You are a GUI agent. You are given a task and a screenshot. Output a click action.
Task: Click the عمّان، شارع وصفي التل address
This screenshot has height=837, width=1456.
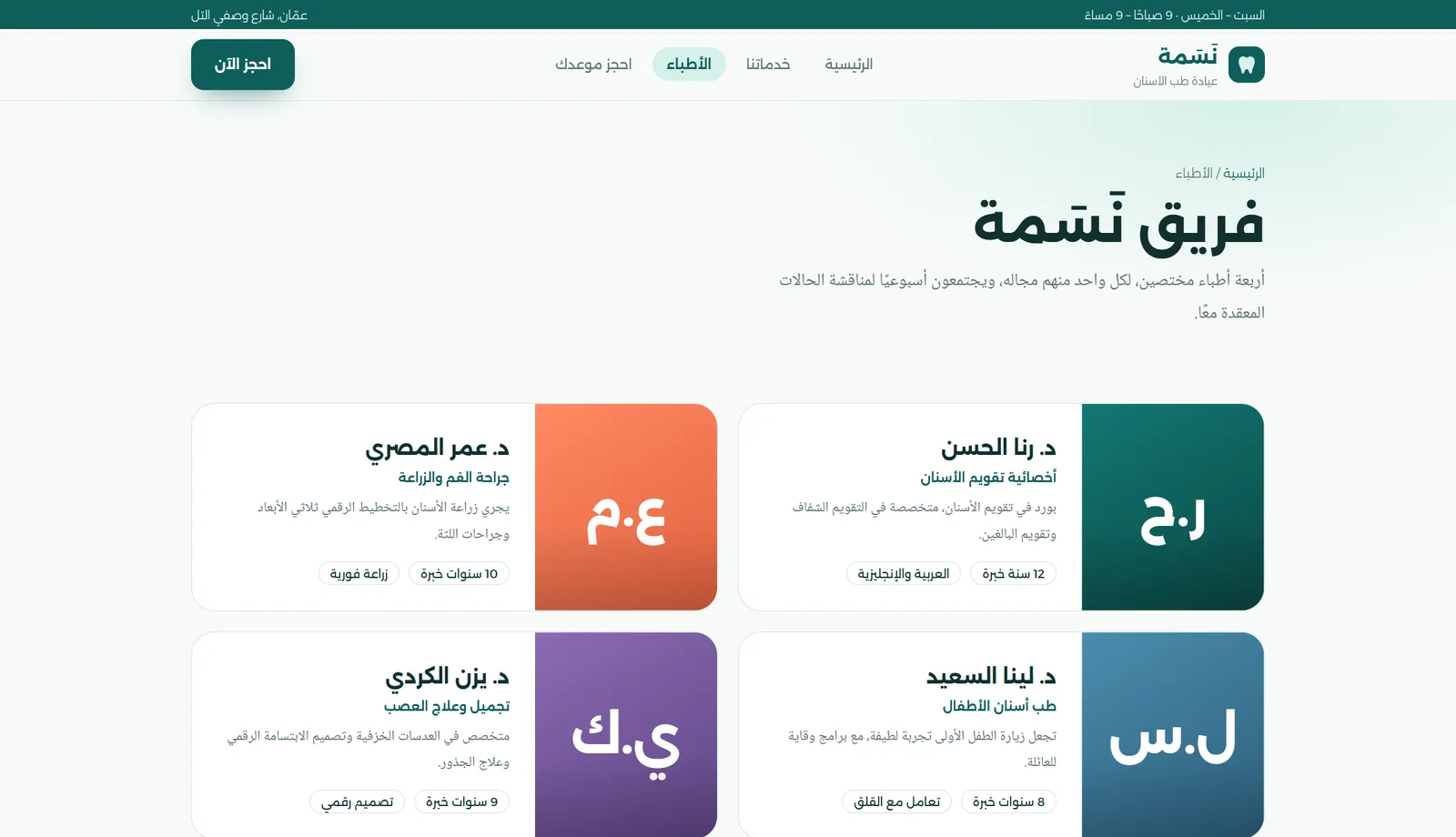tap(249, 15)
